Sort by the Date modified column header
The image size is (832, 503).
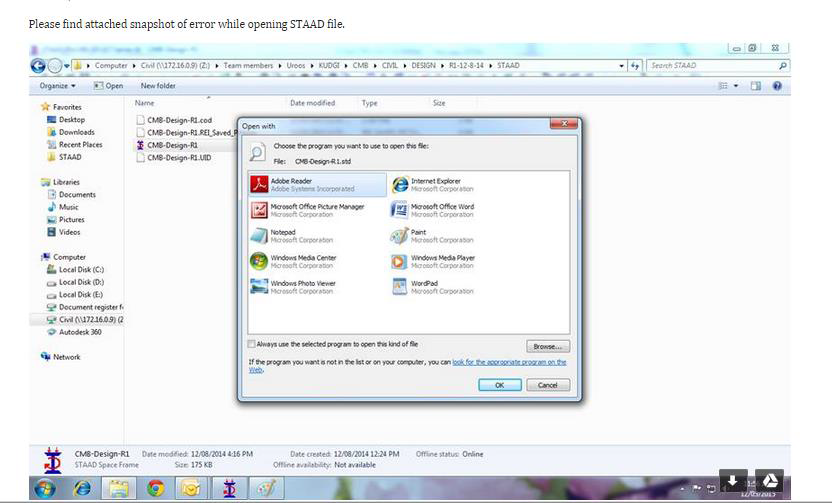click(313, 103)
